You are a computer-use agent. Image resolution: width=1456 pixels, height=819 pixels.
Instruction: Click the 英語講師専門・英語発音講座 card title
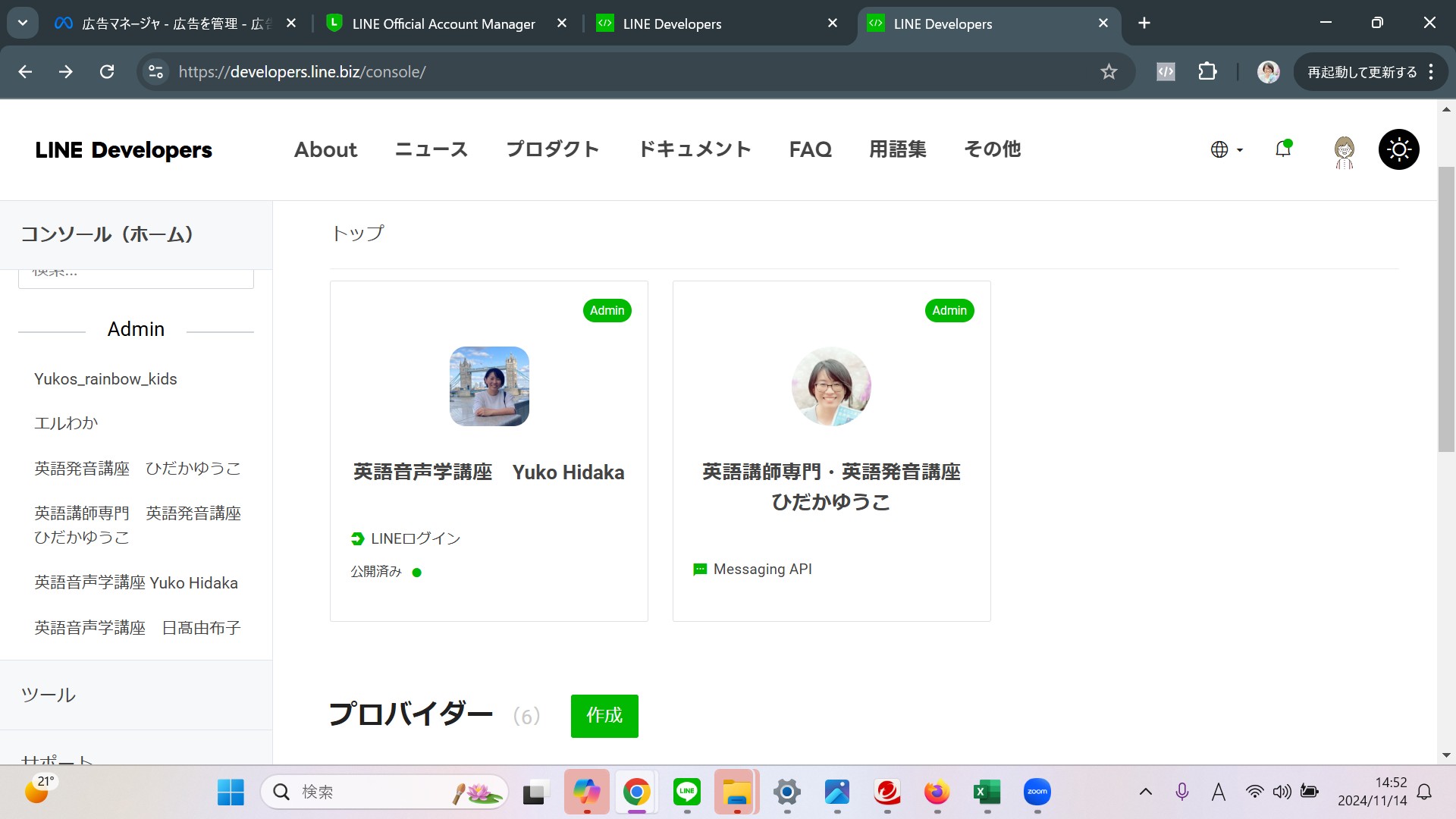tap(831, 487)
